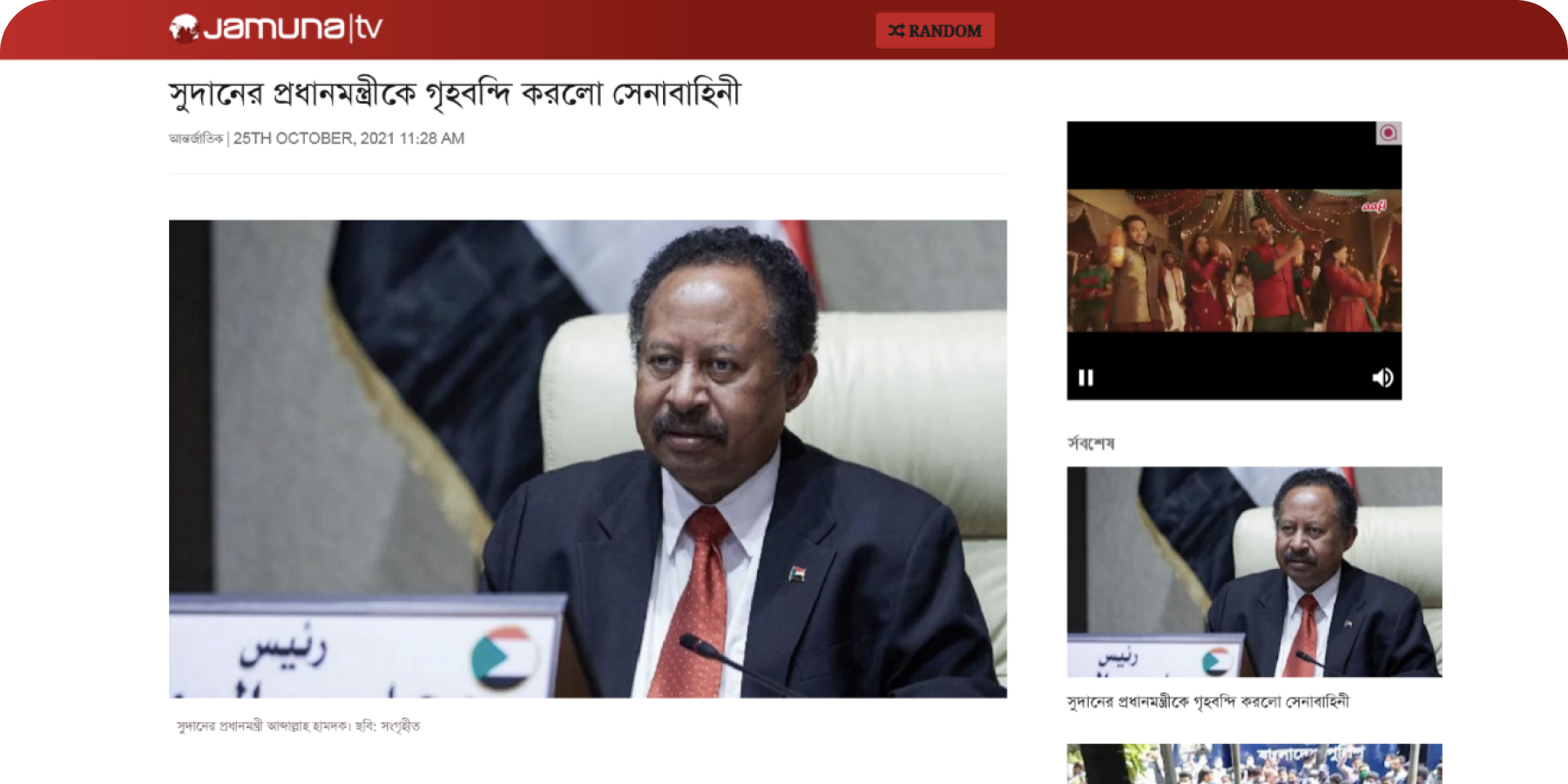
Task: Click the main photo of the Sudanese prime minister
Action: click(x=587, y=458)
